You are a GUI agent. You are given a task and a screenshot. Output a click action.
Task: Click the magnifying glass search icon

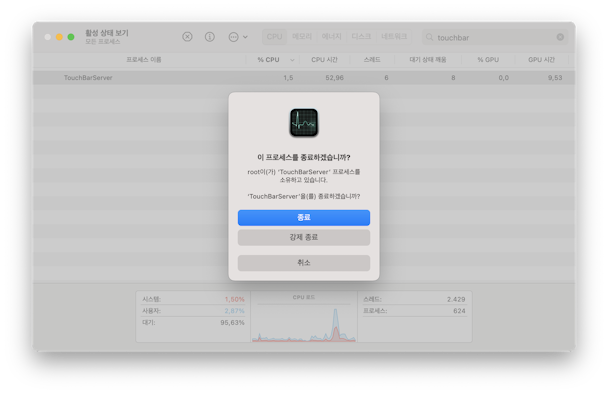(x=429, y=37)
